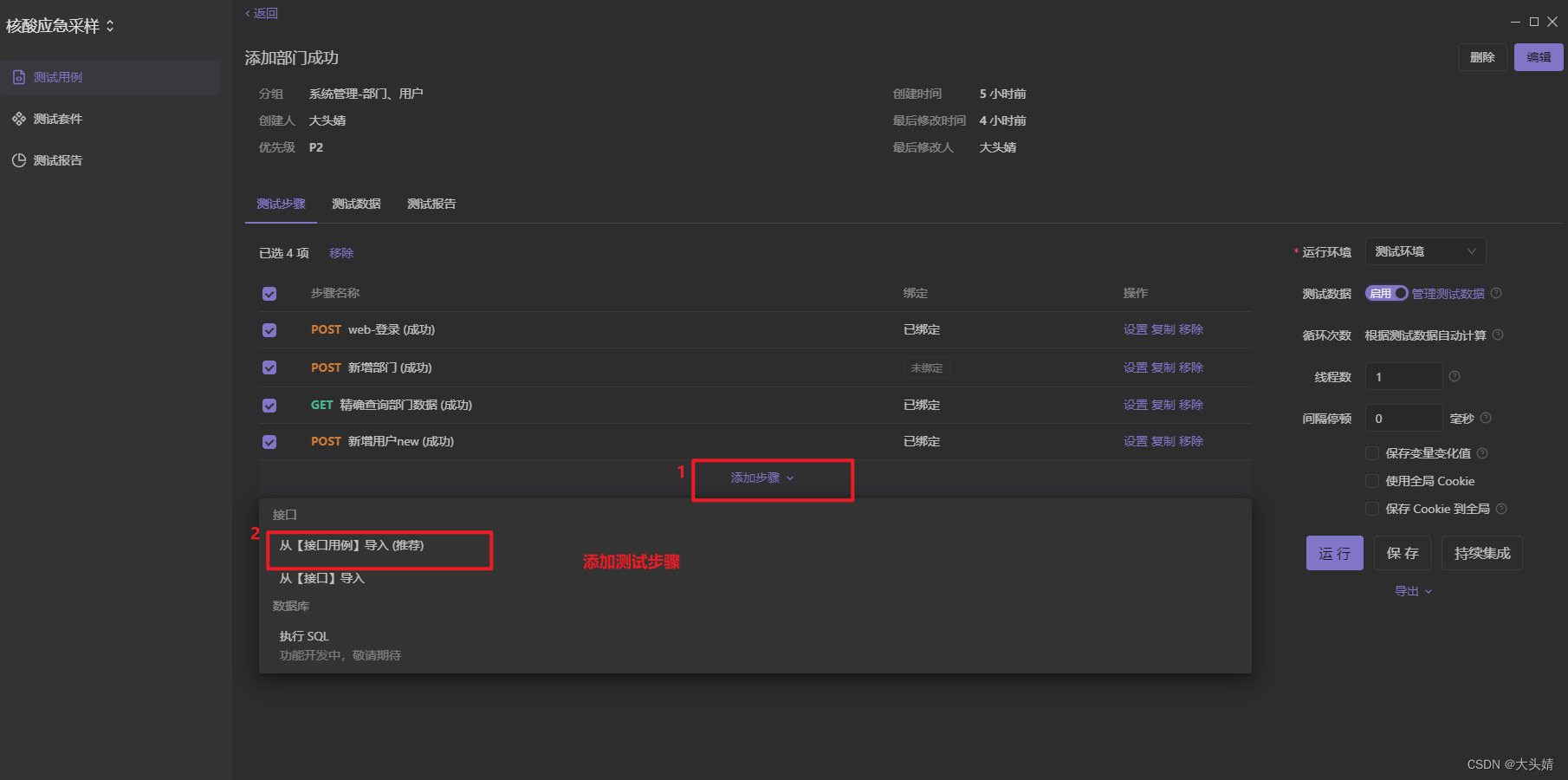
Task: Toggle the 测试数据 启用 switch
Action: (x=1386, y=294)
